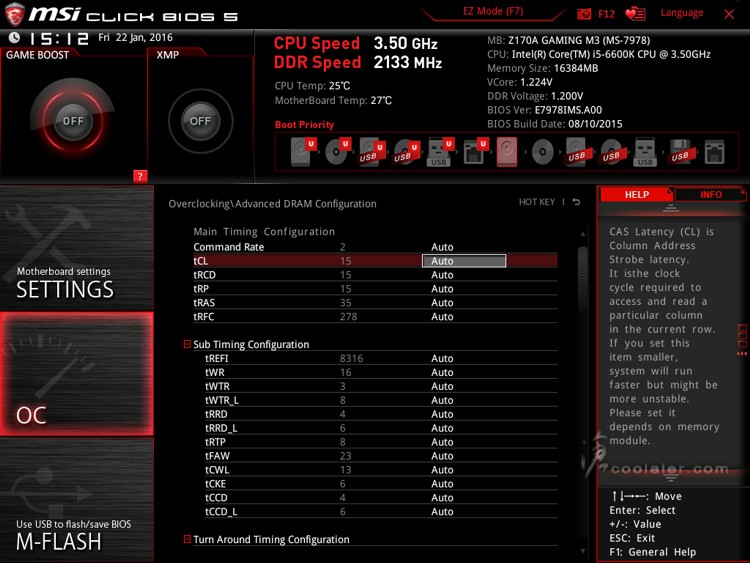The width and height of the screenshot is (750, 563).
Task: Open the Command Rate Auto setting
Action: coord(442,247)
